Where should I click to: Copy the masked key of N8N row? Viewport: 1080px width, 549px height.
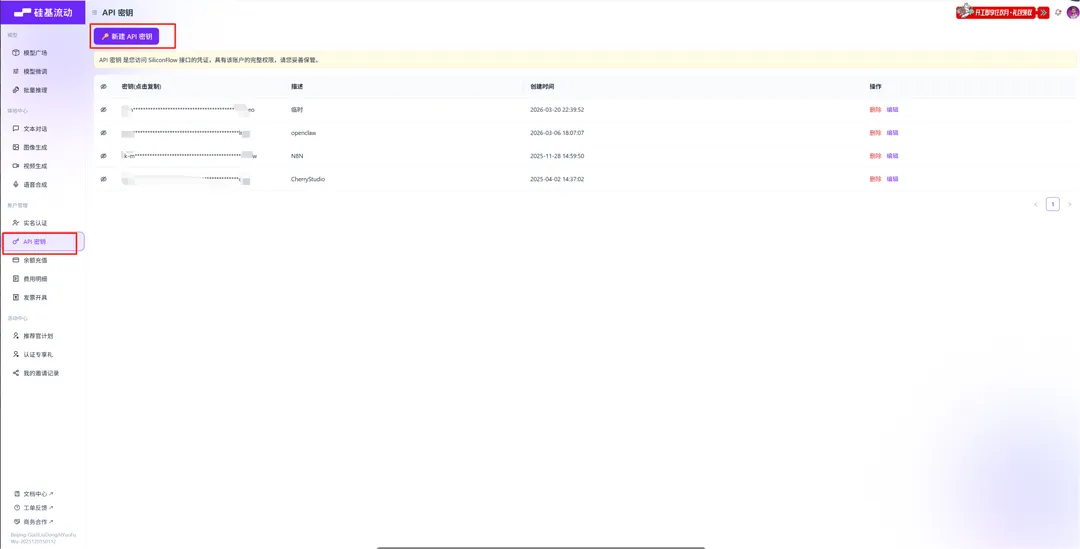tap(189, 156)
